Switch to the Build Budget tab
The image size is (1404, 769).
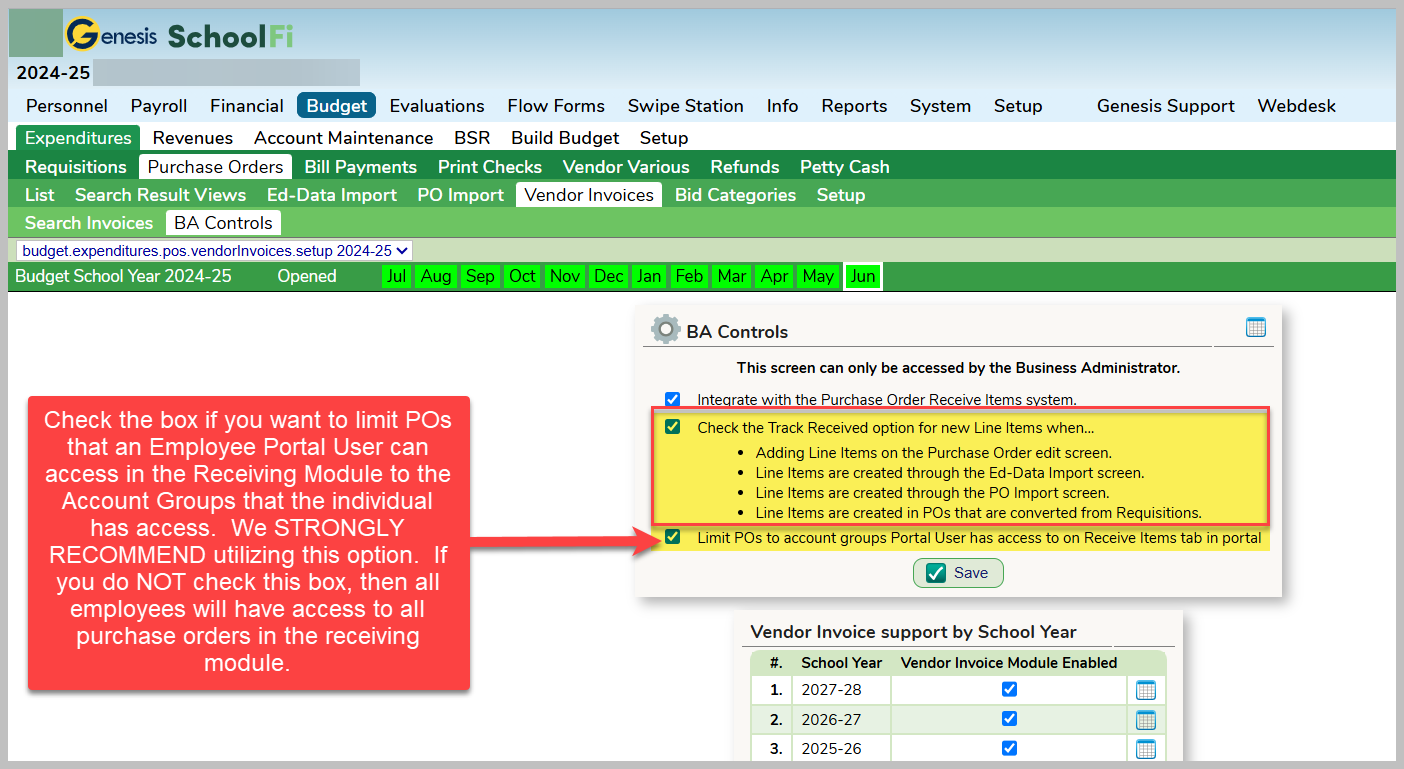pos(565,138)
